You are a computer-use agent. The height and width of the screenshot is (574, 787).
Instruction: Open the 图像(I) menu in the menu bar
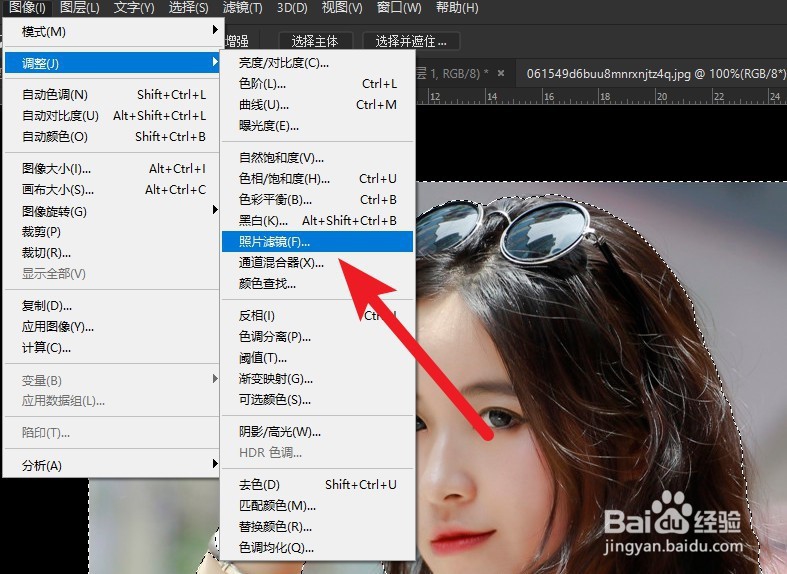pyautogui.click(x=27, y=8)
